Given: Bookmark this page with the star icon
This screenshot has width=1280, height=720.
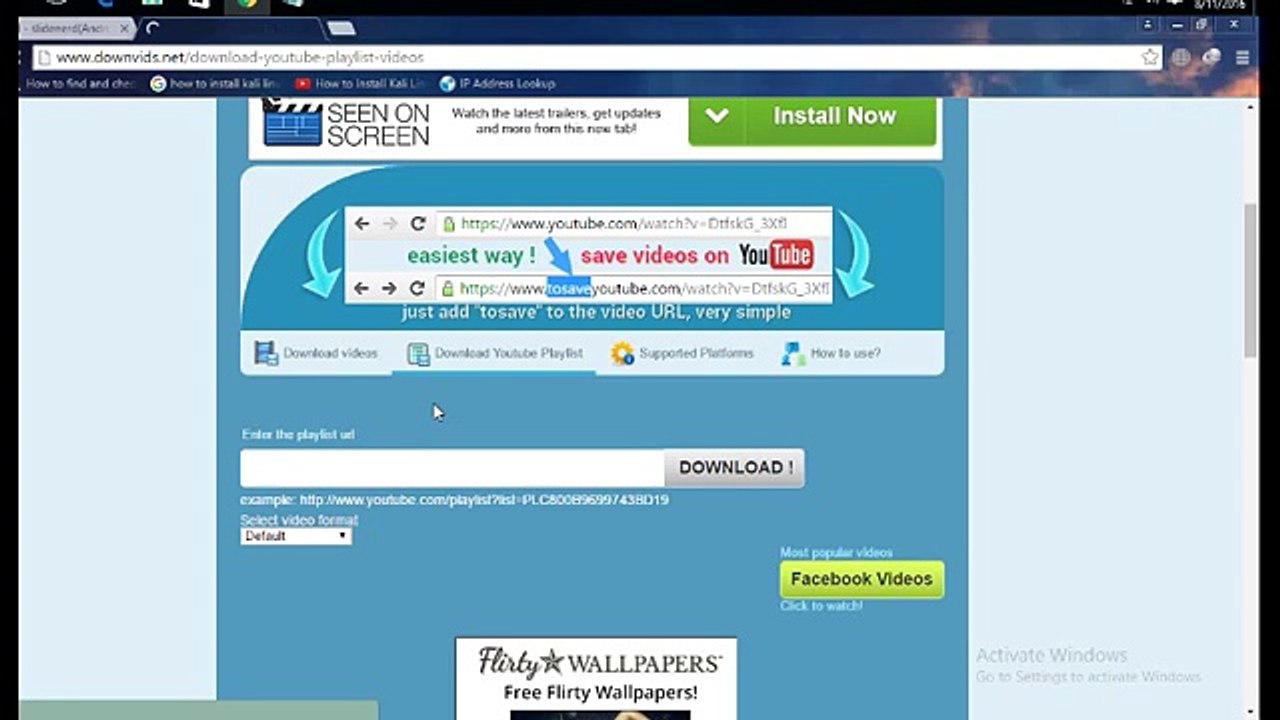Looking at the screenshot, I should (x=1150, y=58).
